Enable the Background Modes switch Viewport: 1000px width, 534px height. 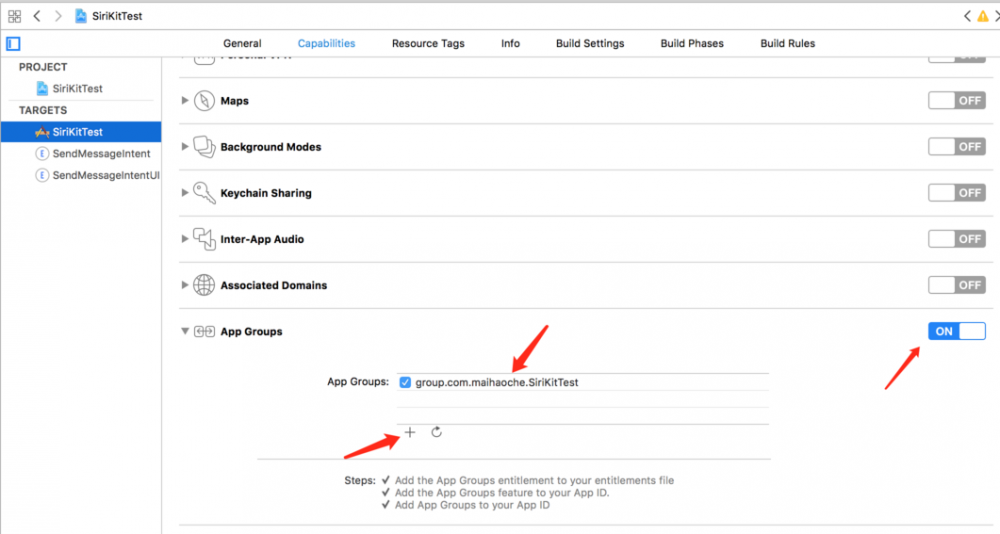957,147
